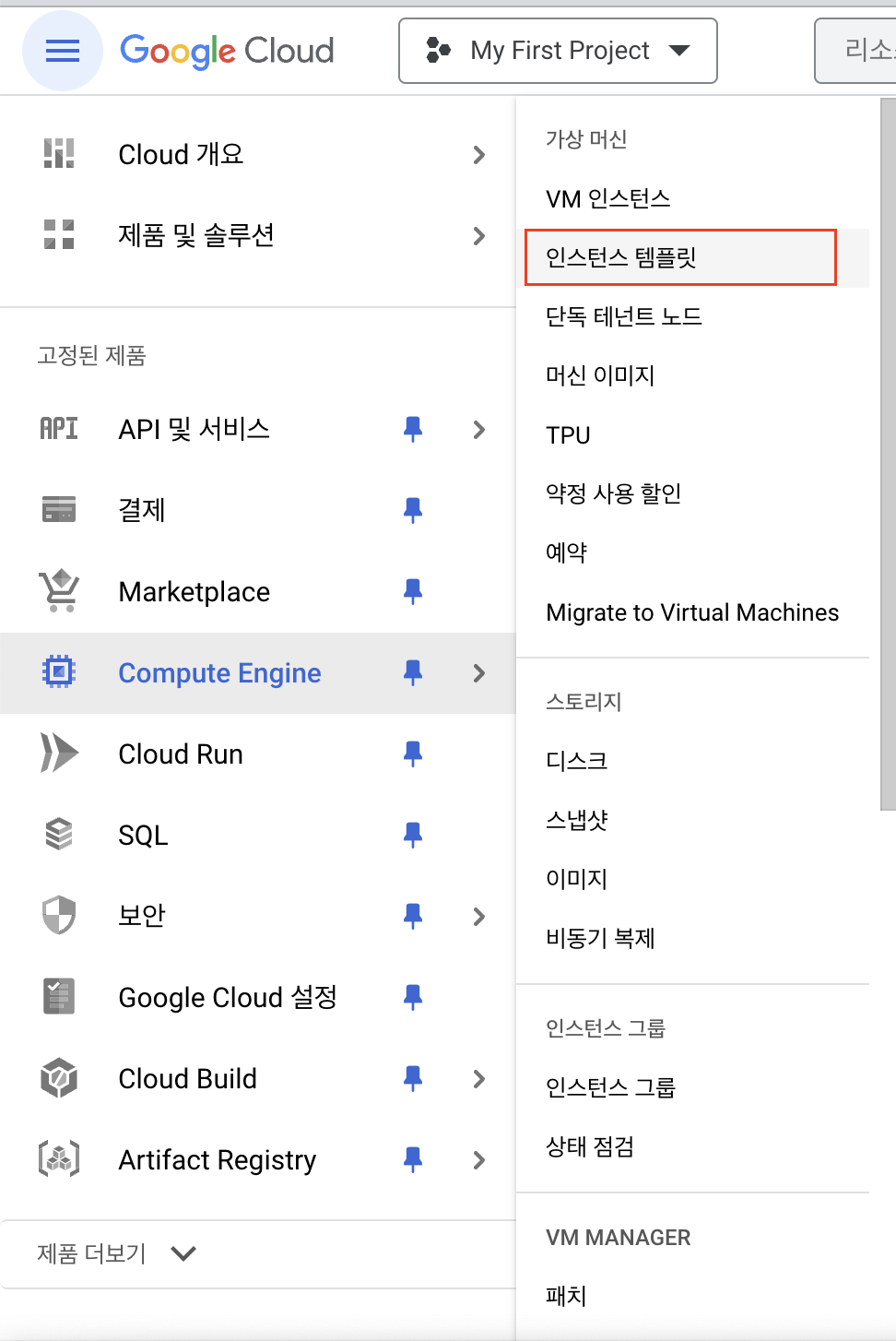Image resolution: width=896 pixels, height=1341 pixels.
Task: Open 패치 under VM MANAGER
Action: [x=566, y=1296]
